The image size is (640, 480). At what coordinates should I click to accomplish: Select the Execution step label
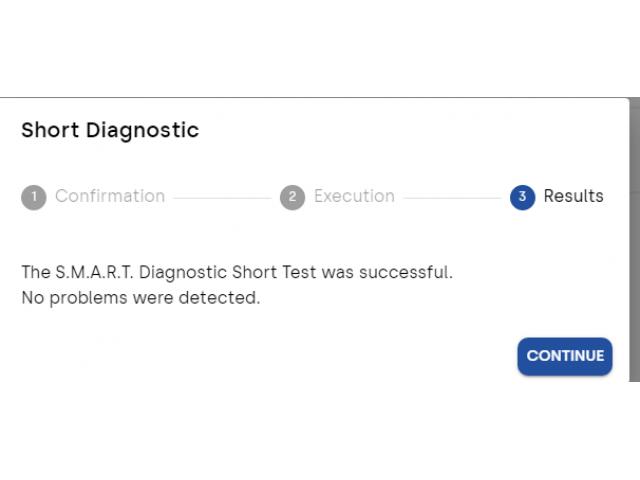click(354, 196)
